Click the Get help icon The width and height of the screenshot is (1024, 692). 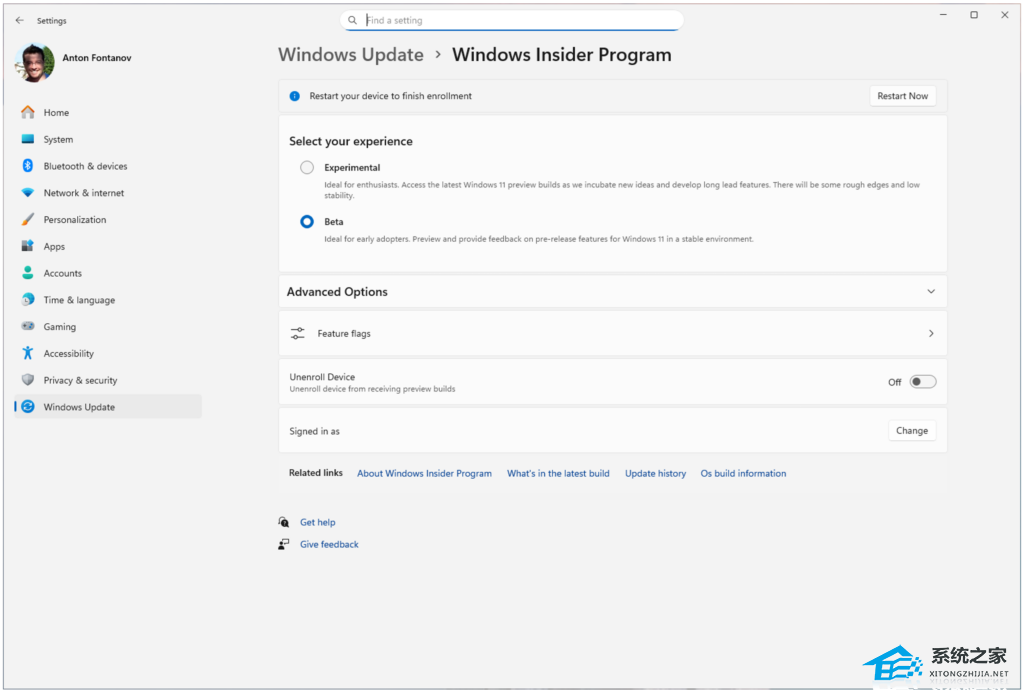[283, 522]
